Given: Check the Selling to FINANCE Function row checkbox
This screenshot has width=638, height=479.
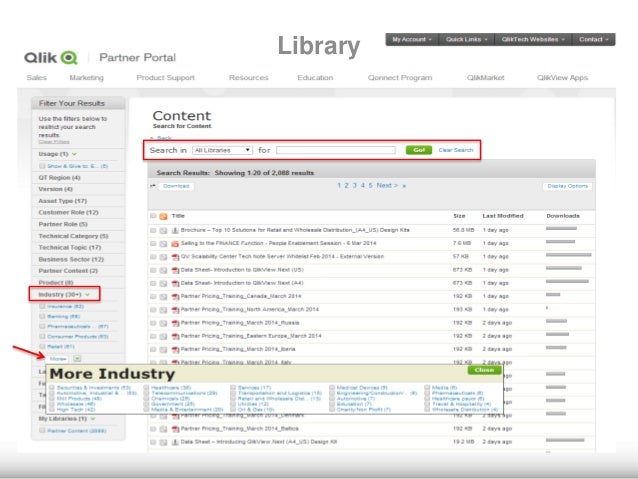Looking at the screenshot, I should pos(153,244).
